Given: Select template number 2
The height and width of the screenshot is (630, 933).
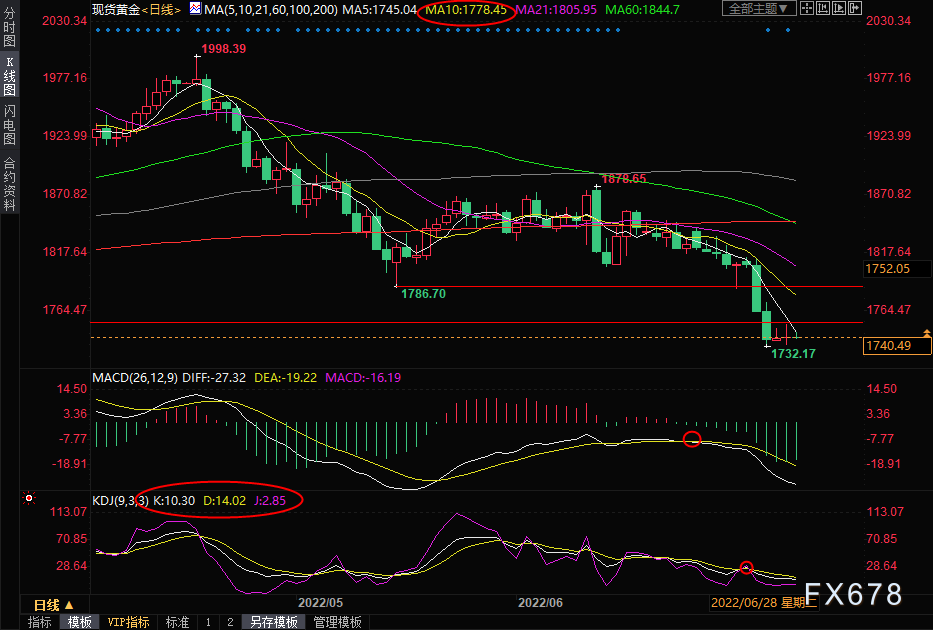Looking at the screenshot, I should [229, 622].
